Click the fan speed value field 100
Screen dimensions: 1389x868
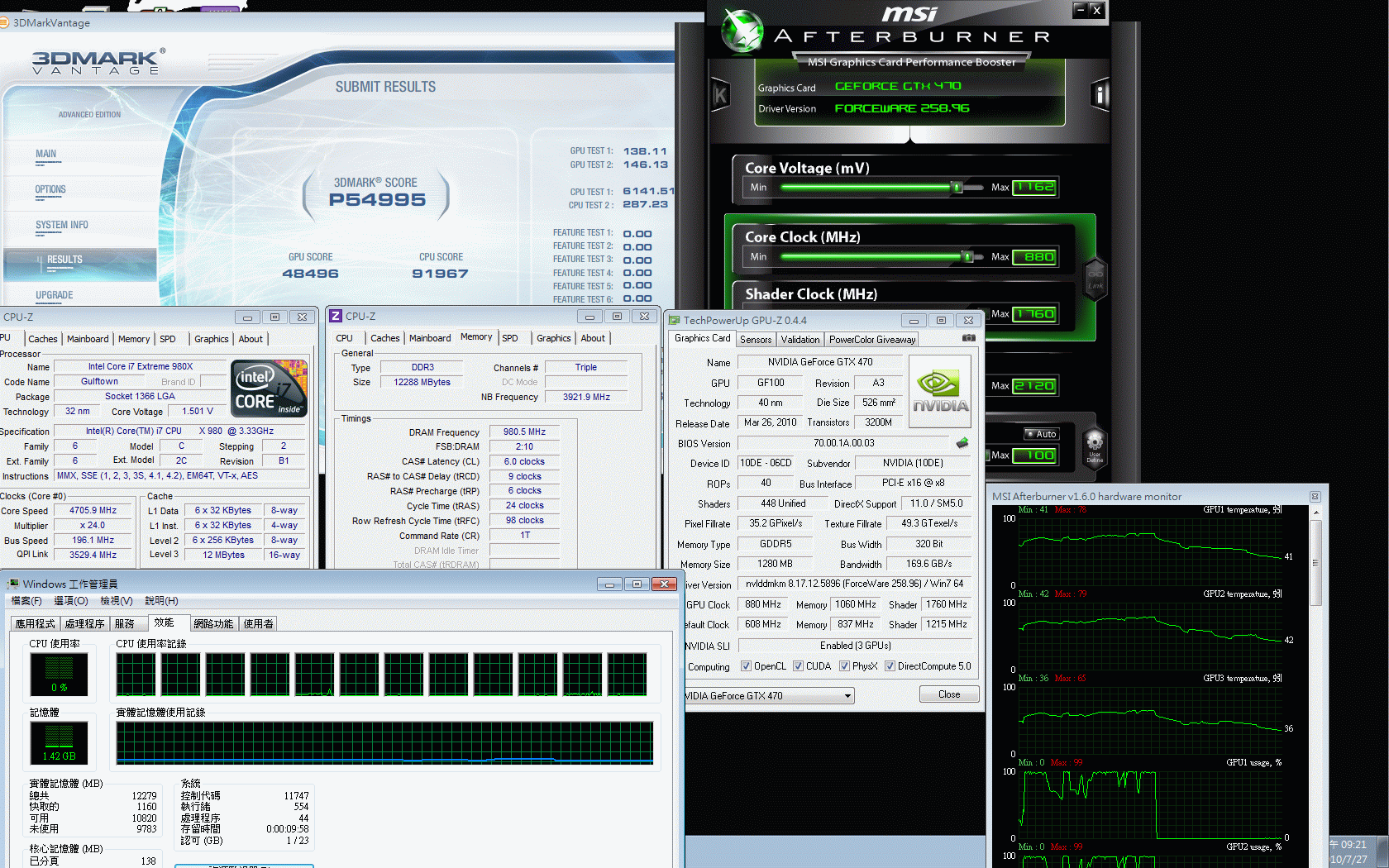(1034, 455)
